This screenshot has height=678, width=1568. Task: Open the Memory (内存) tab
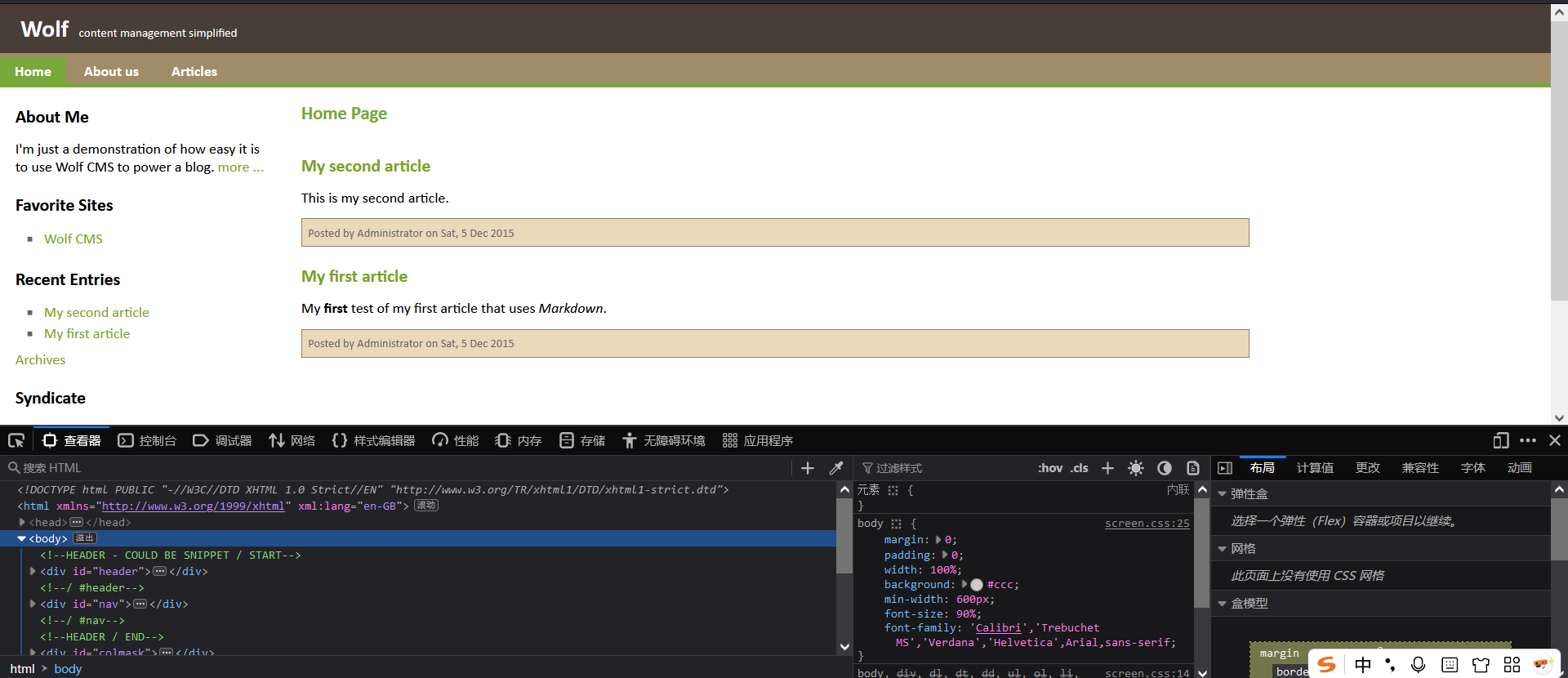[519, 441]
